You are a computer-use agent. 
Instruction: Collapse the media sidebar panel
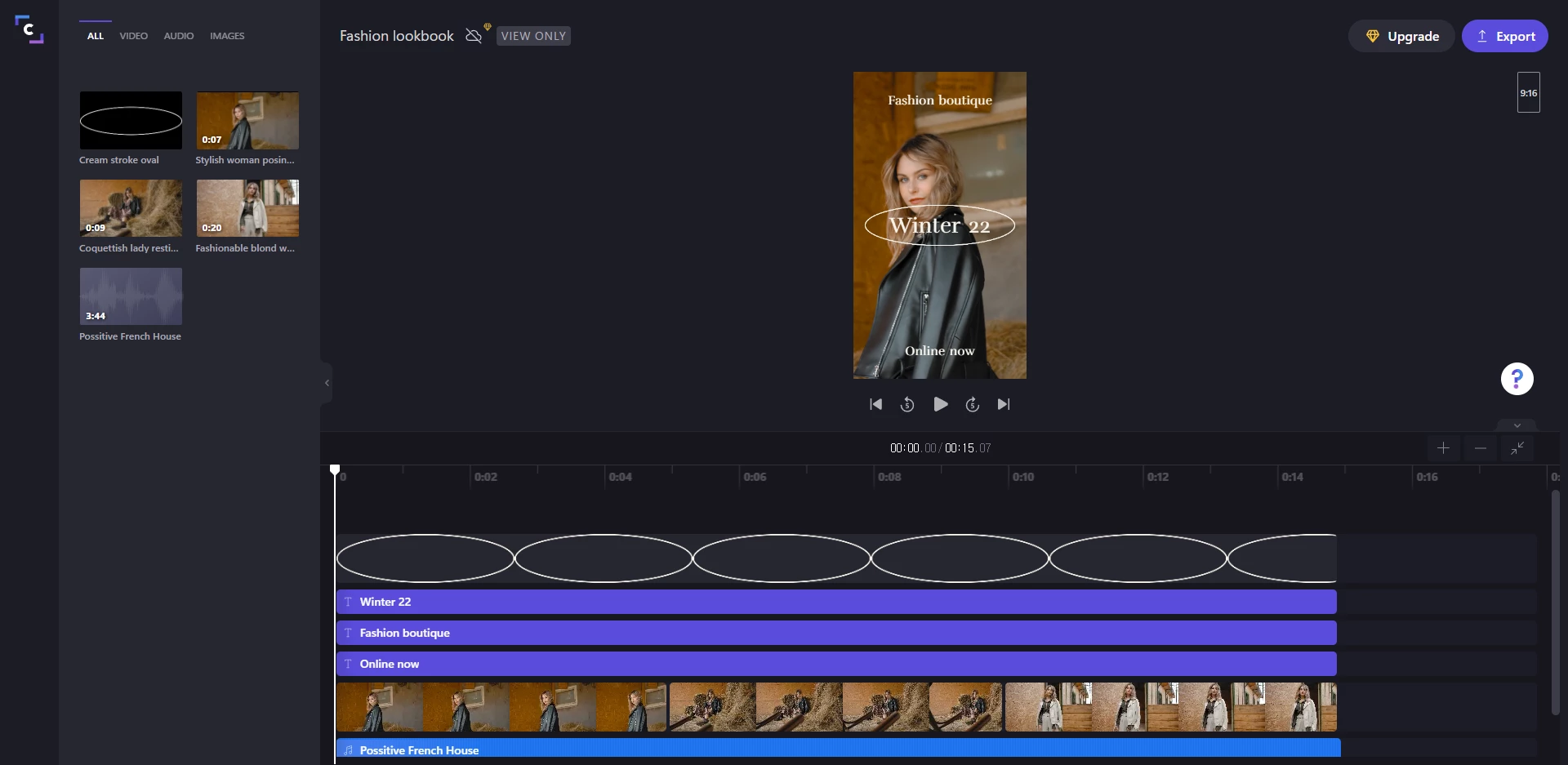click(x=326, y=382)
